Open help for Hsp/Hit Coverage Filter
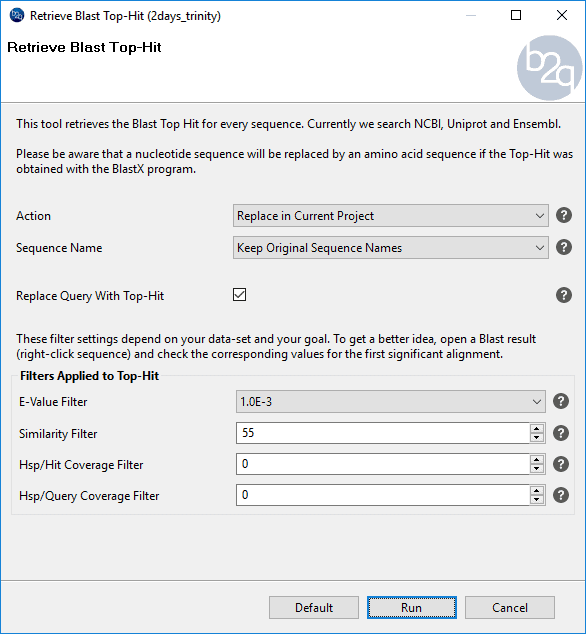This screenshot has height=634, width=586. (x=561, y=464)
